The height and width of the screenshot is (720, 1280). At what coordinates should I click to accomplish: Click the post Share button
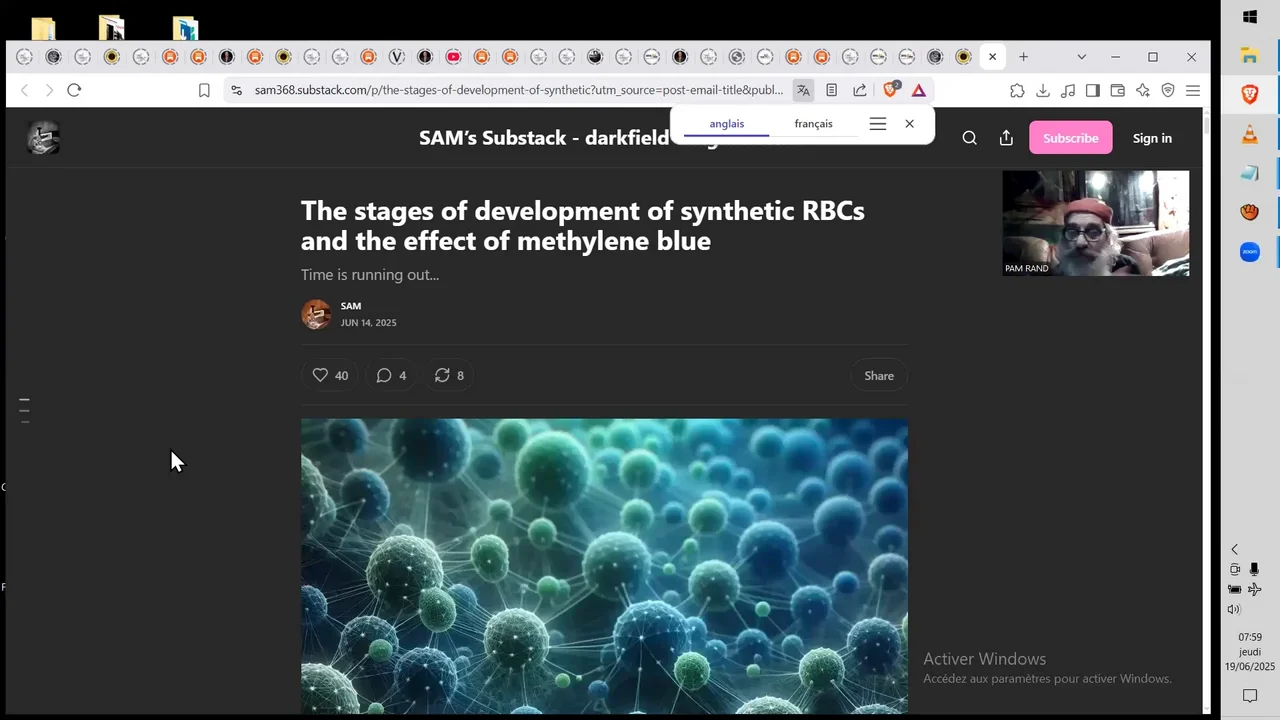879,376
